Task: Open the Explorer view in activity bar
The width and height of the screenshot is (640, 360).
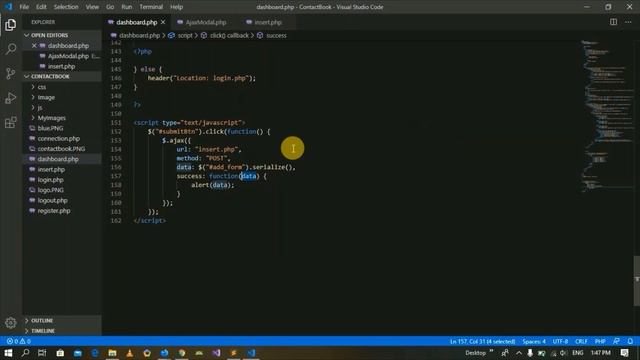Action: 11,25
